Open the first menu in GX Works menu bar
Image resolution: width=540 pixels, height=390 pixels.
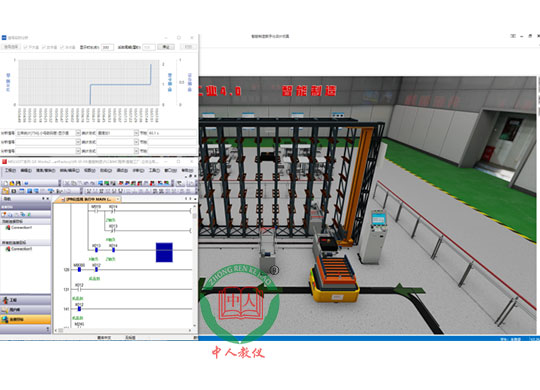pos(10,170)
